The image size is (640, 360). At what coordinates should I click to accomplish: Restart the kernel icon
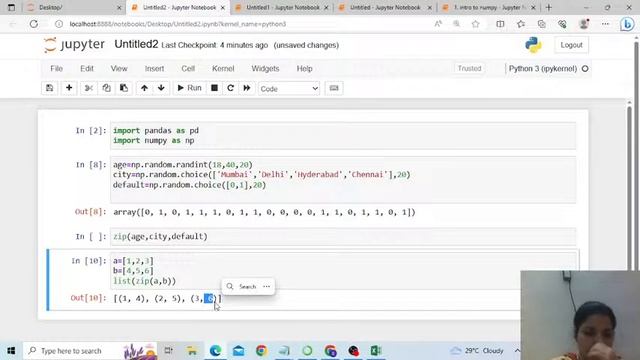coord(231,88)
